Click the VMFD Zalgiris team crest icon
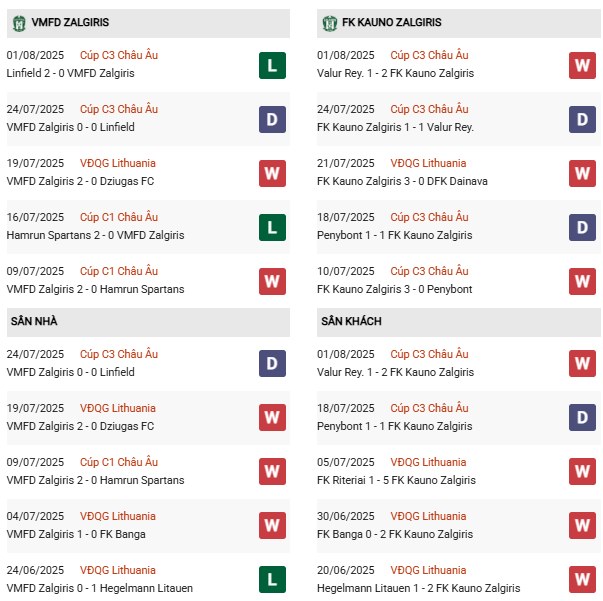This screenshot has width=603, height=601. [x=18, y=22]
